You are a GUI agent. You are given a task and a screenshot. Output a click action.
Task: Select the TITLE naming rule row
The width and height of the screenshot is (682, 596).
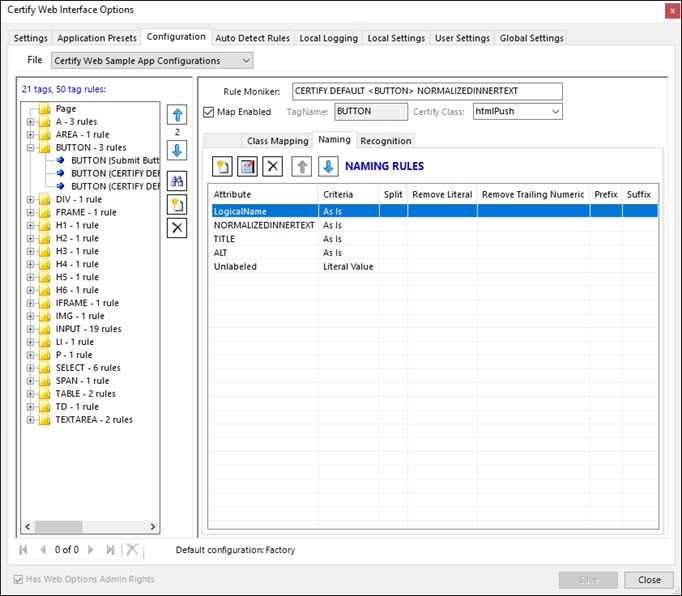click(435, 239)
